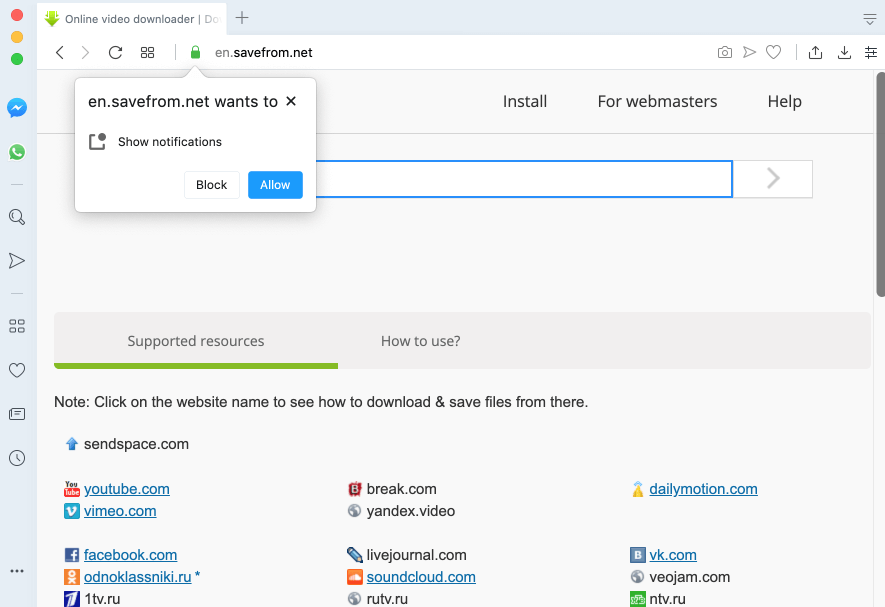Click the sendspace.com text

[137, 444]
